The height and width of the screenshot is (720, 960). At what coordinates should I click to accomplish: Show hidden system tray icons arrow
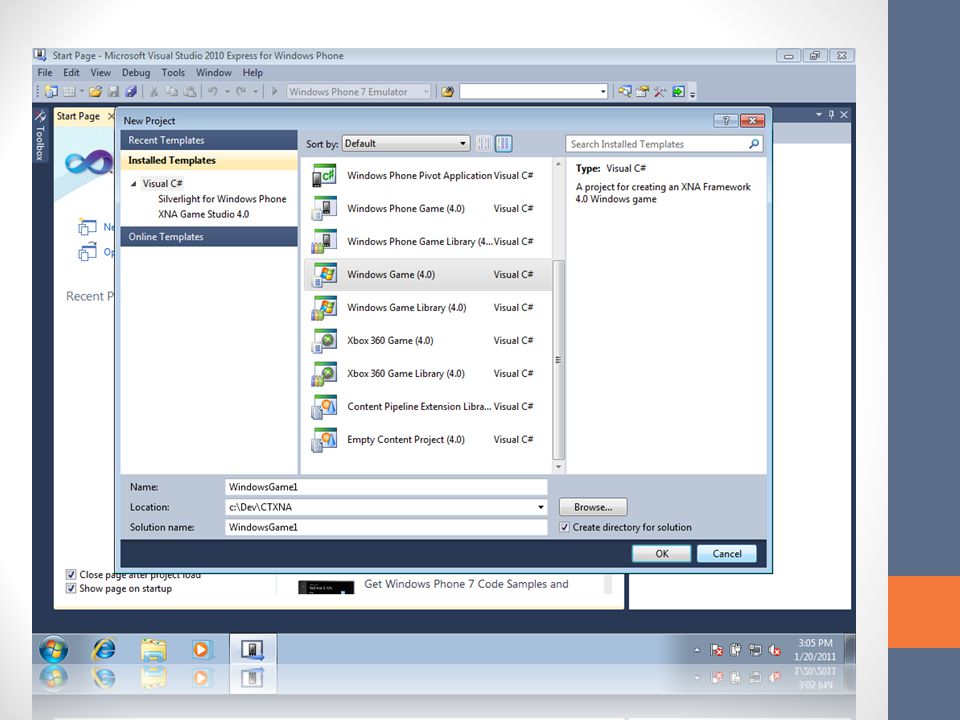point(697,650)
